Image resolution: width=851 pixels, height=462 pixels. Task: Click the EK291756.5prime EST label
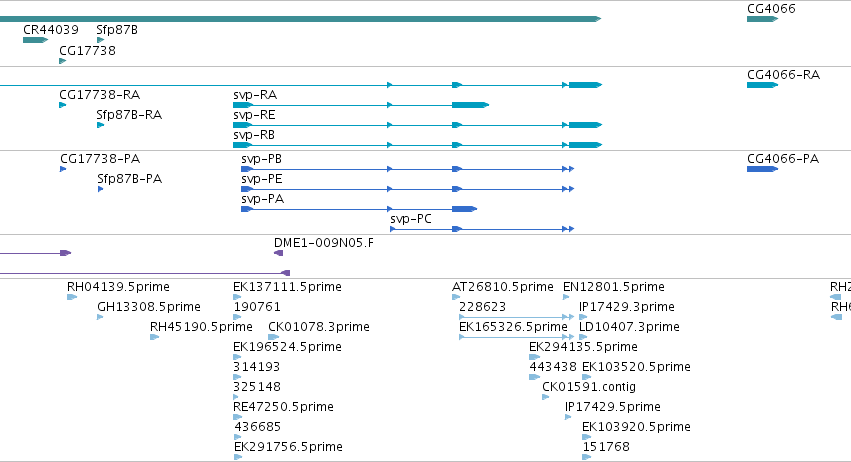point(288,447)
